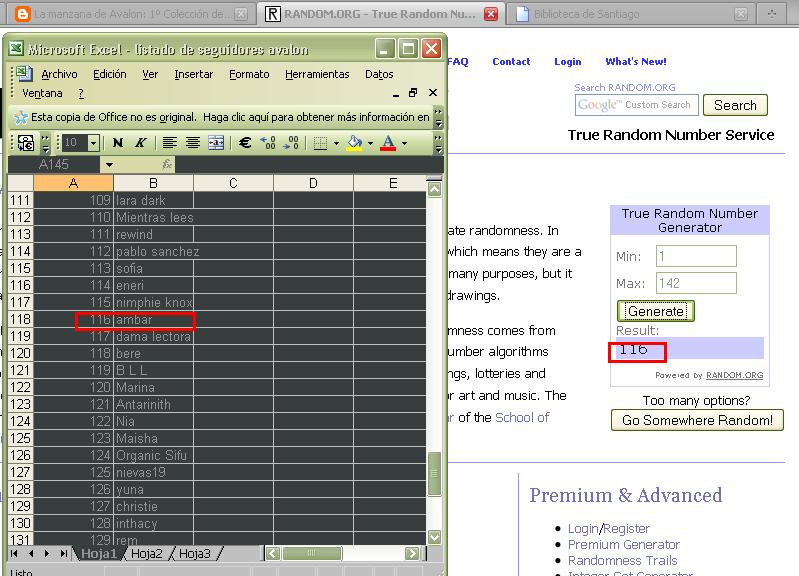This screenshot has height=576, width=799.
Task: Decrease decimal places button
Action: pyautogui.click(x=291, y=143)
